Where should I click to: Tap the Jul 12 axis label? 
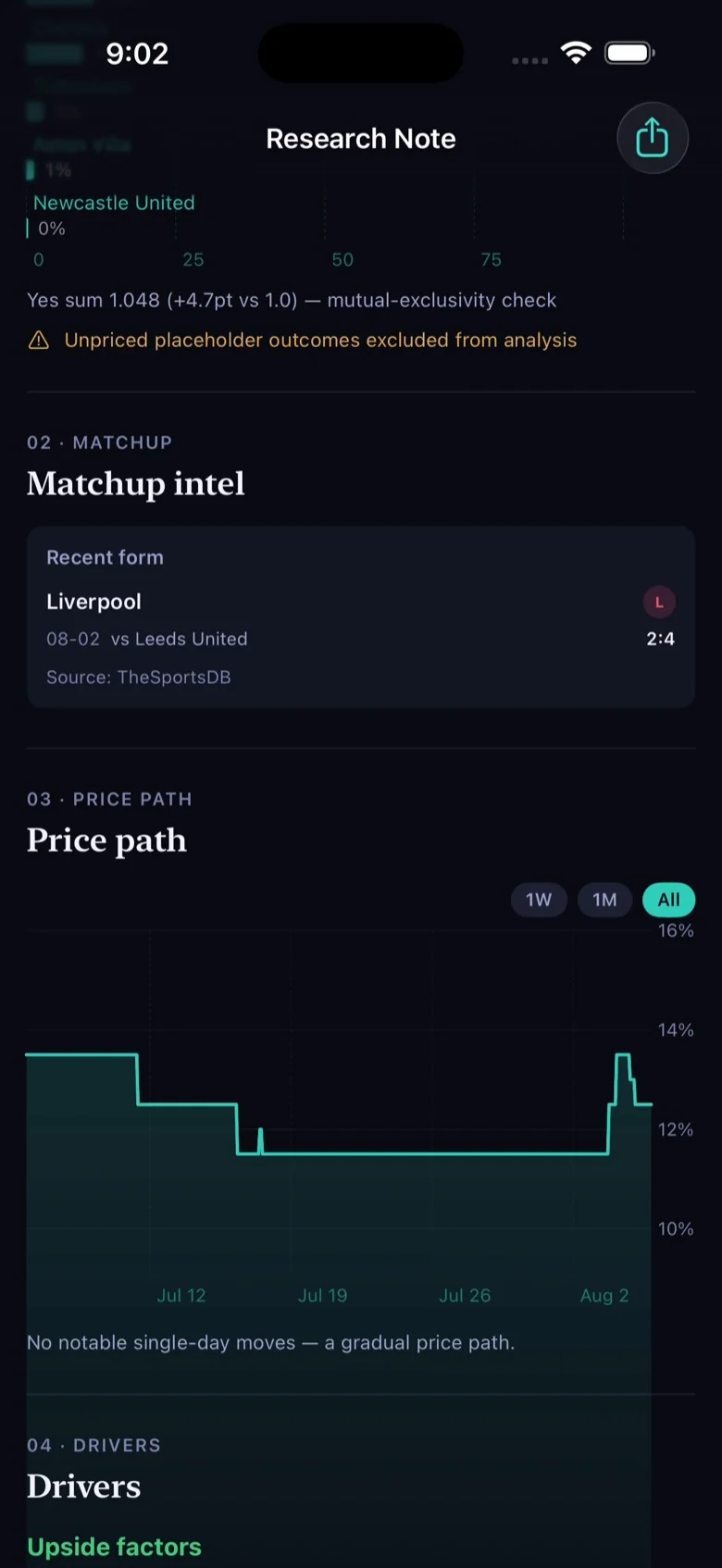[x=181, y=1296]
